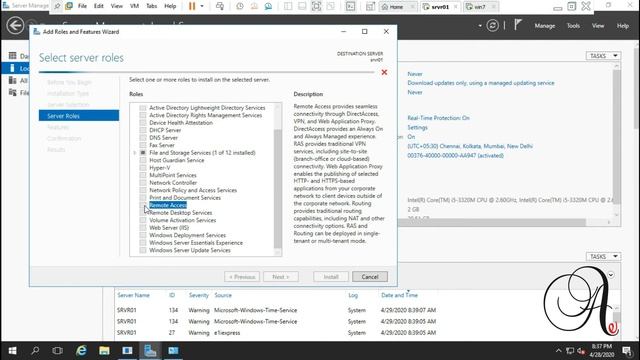
Task: Click the wizard Cancel button
Action: 370,277
